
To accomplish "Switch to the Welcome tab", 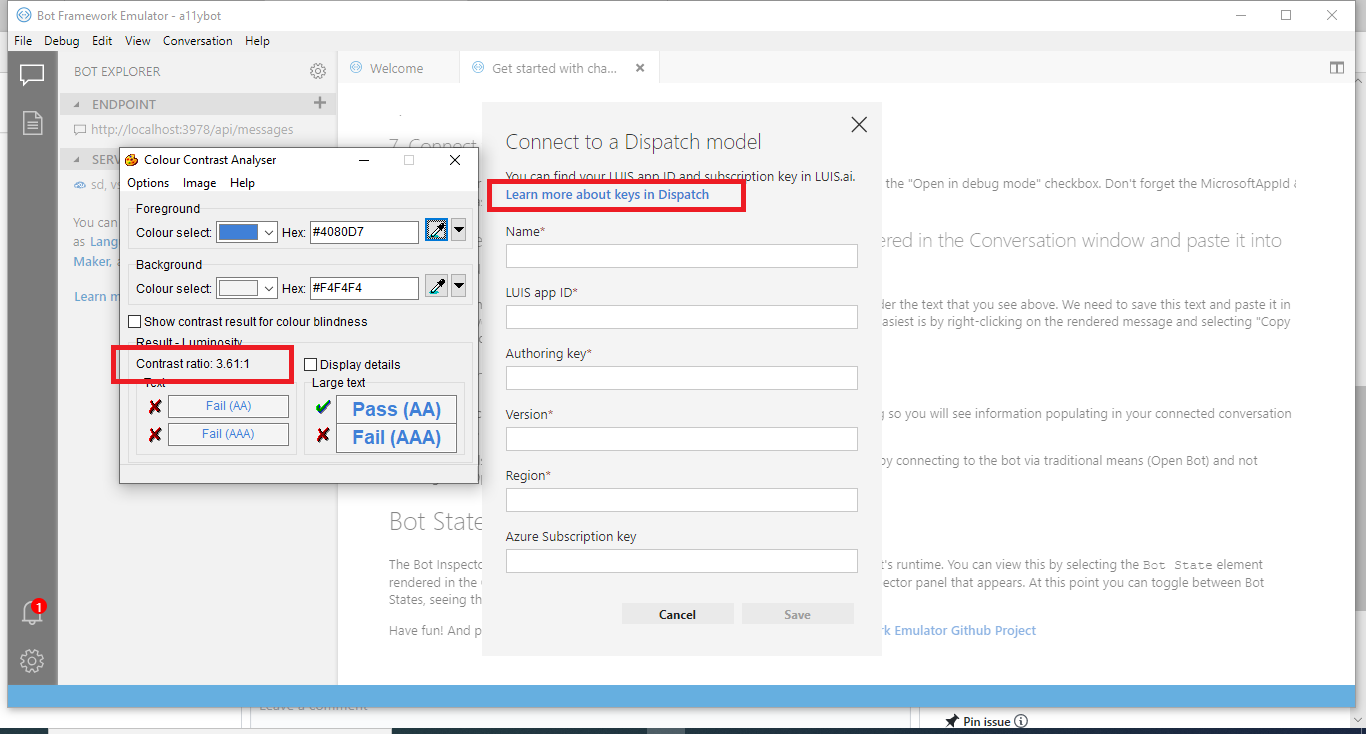I will (x=398, y=67).
